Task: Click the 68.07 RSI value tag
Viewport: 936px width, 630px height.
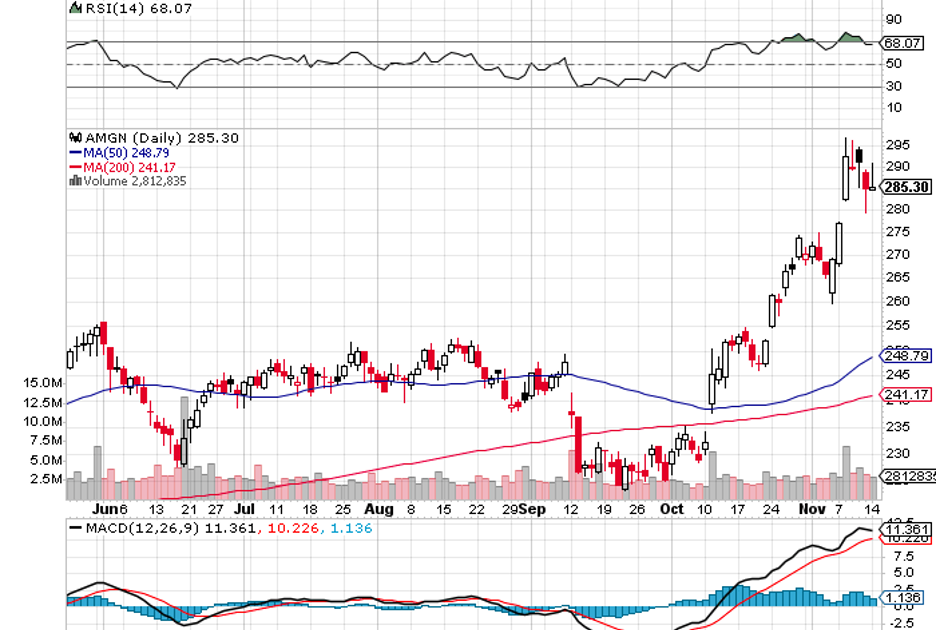Action: 905,43
